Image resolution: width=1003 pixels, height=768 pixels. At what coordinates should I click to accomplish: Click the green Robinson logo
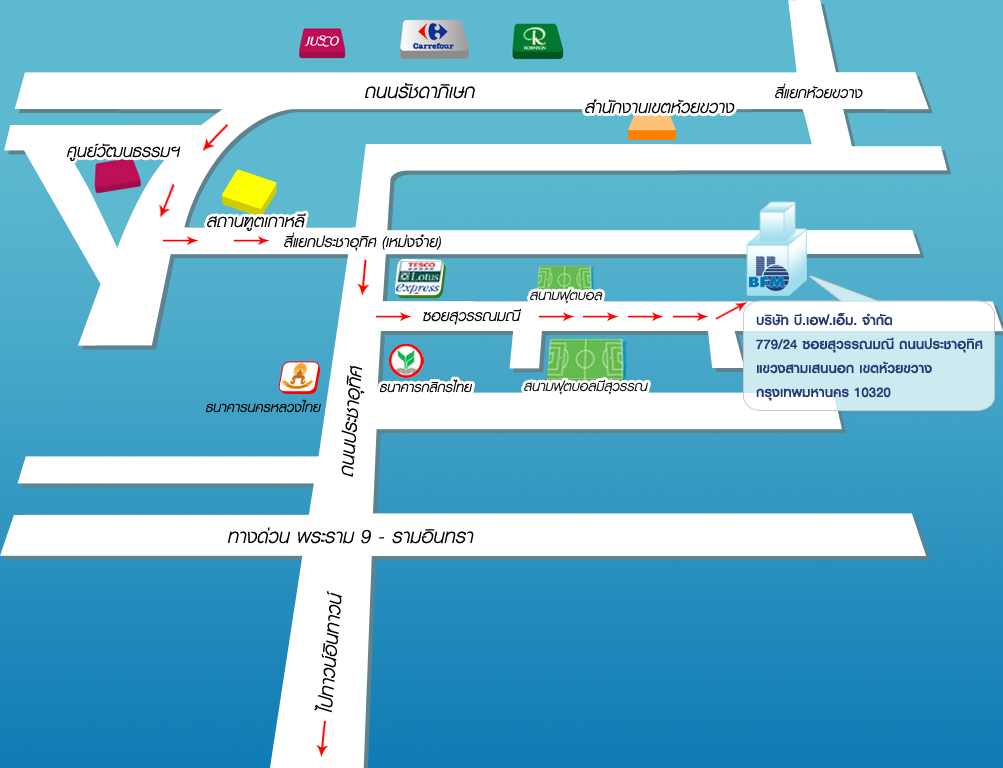[x=537, y=41]
